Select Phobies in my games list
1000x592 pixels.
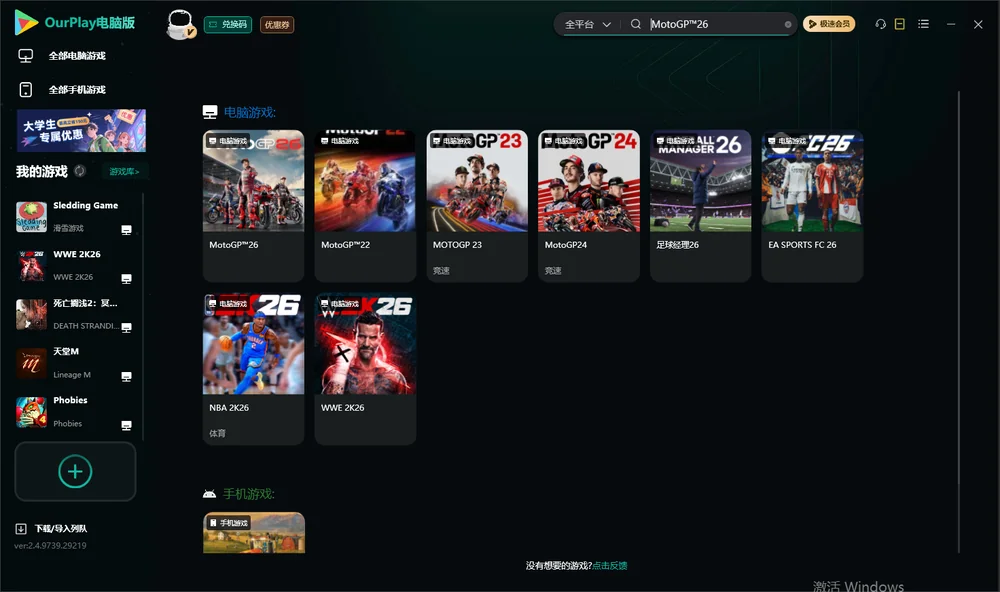coord(75,411)
